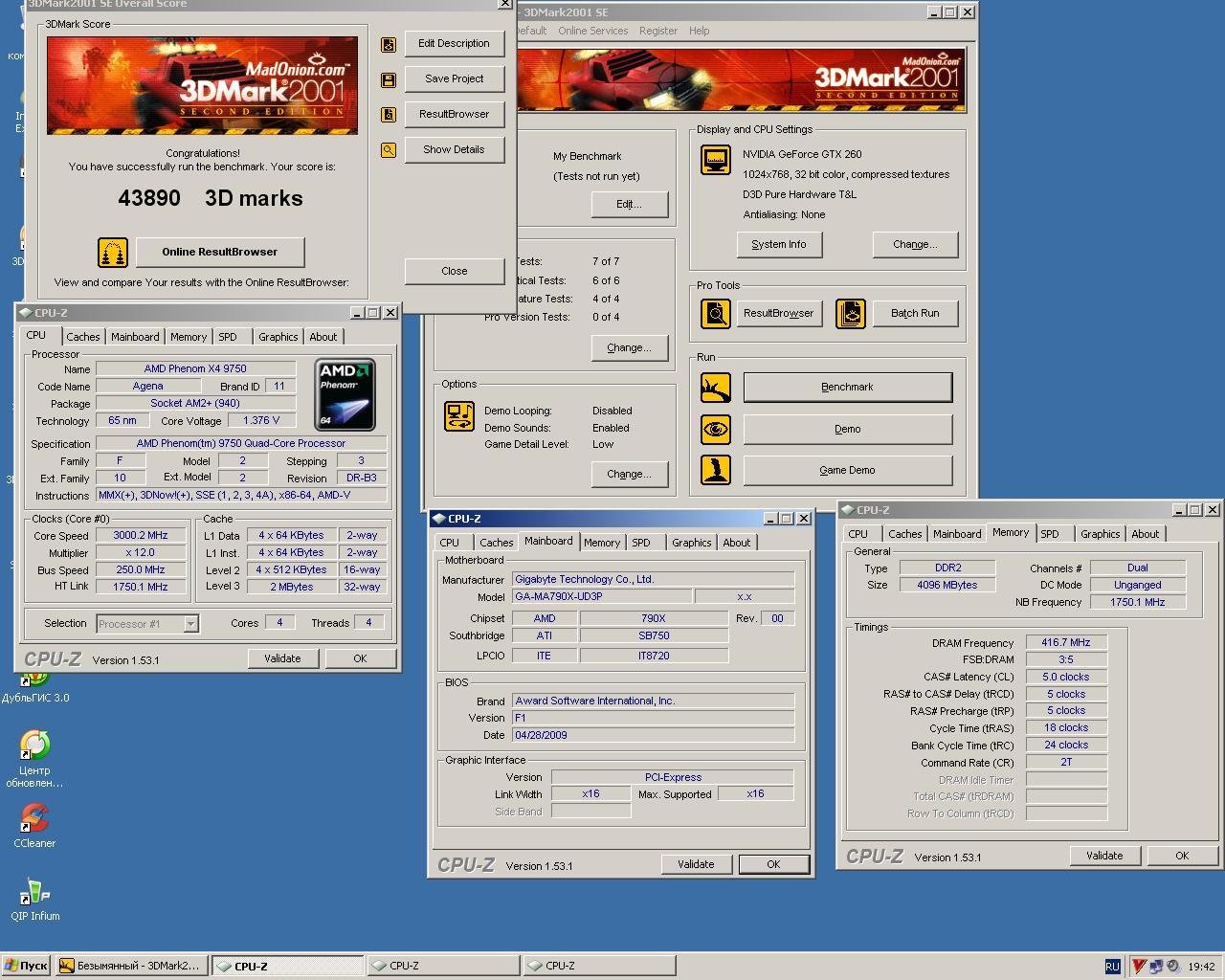Click the DRAM Frequency 416.7 MHz value

[1066, 643]
